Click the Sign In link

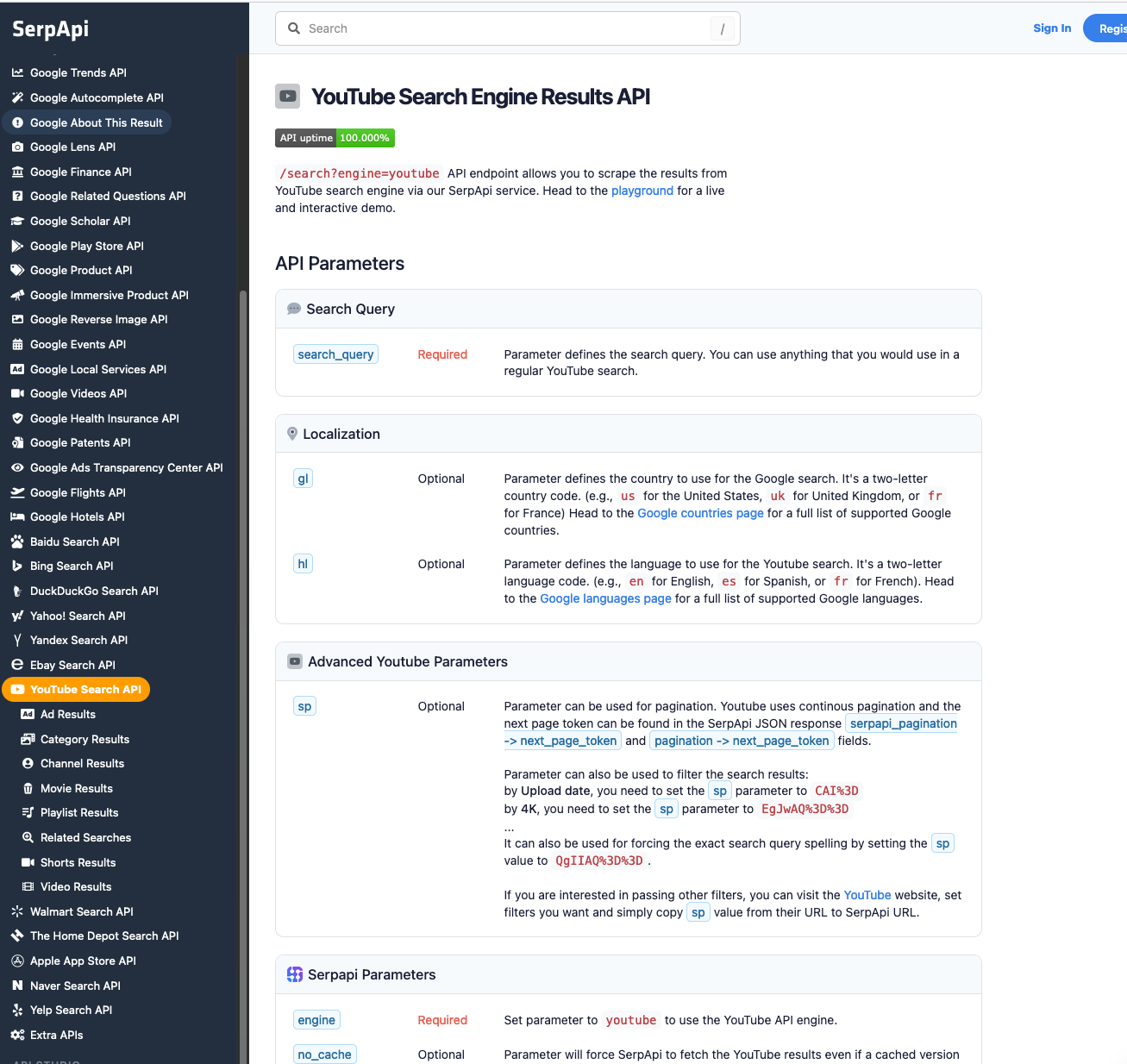click(x=1052, y=28)
